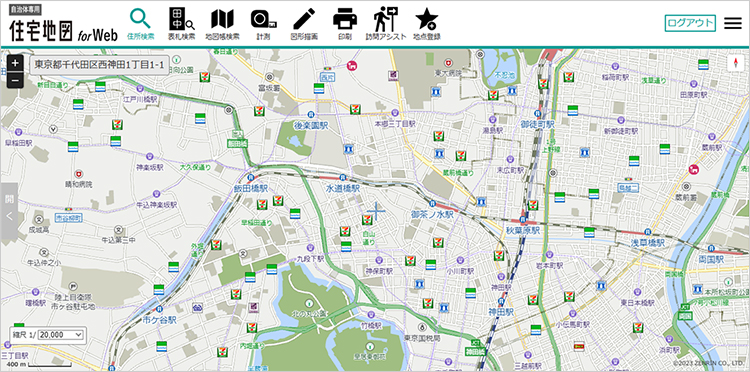
Task: Click the 地点登録 star icon
Action: click(427, 24)
